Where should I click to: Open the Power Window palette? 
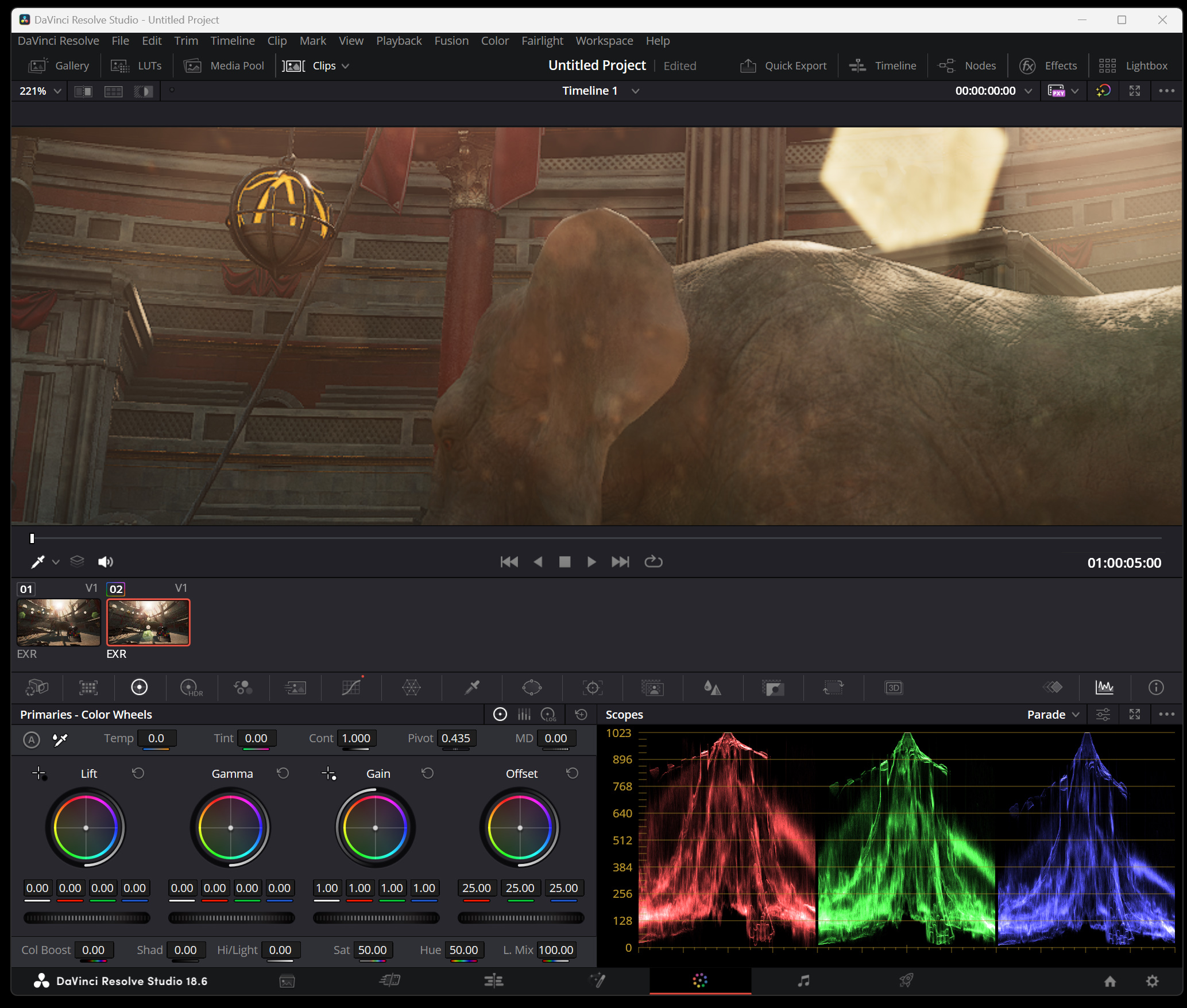pos(532,687)
